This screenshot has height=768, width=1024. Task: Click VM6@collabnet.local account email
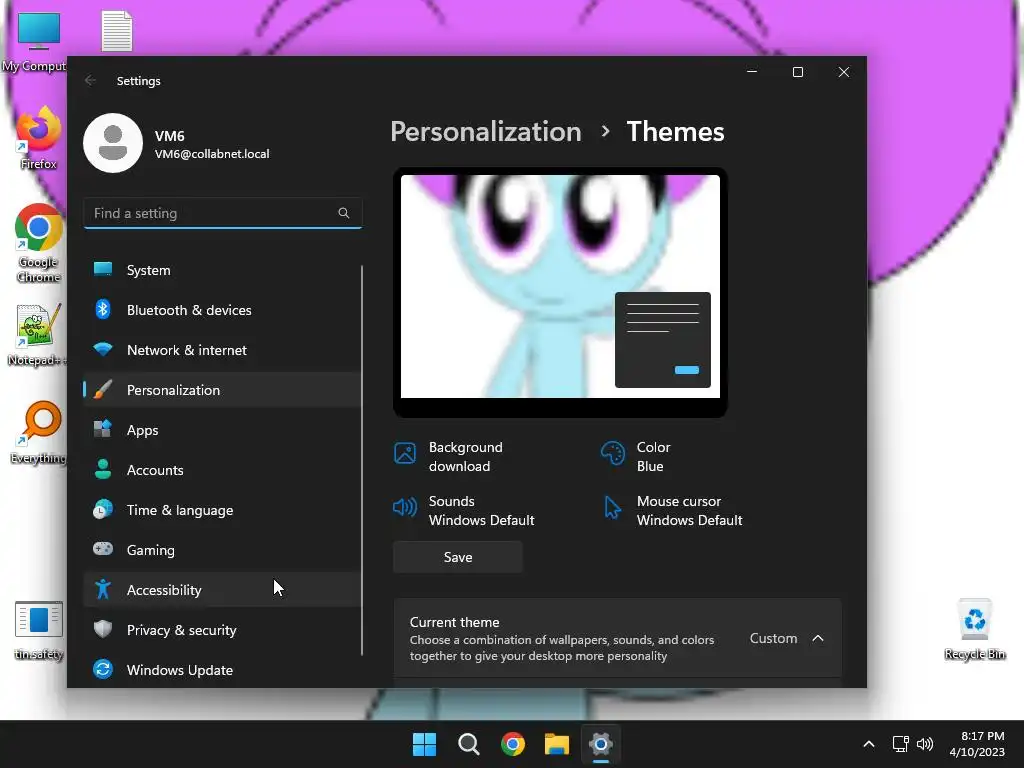coord(212,154)
